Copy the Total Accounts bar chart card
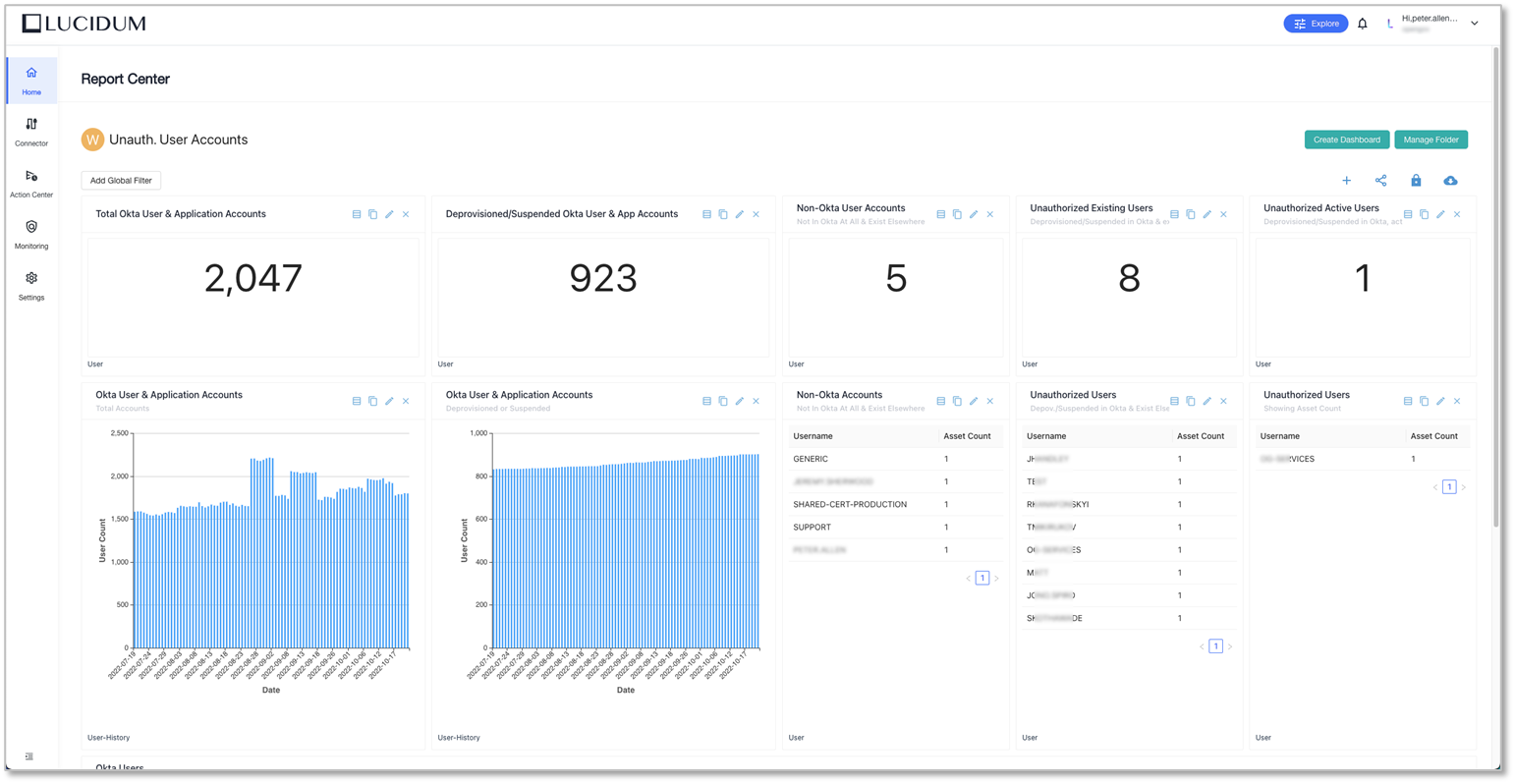 372,401
